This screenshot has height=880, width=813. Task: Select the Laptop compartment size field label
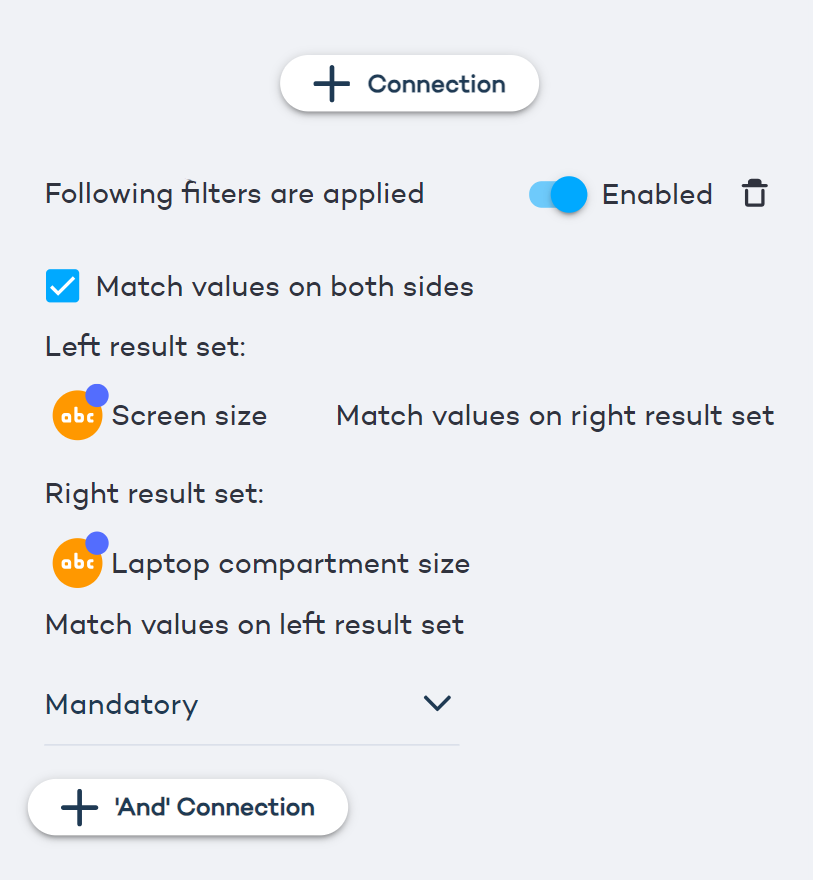[290, 564]
